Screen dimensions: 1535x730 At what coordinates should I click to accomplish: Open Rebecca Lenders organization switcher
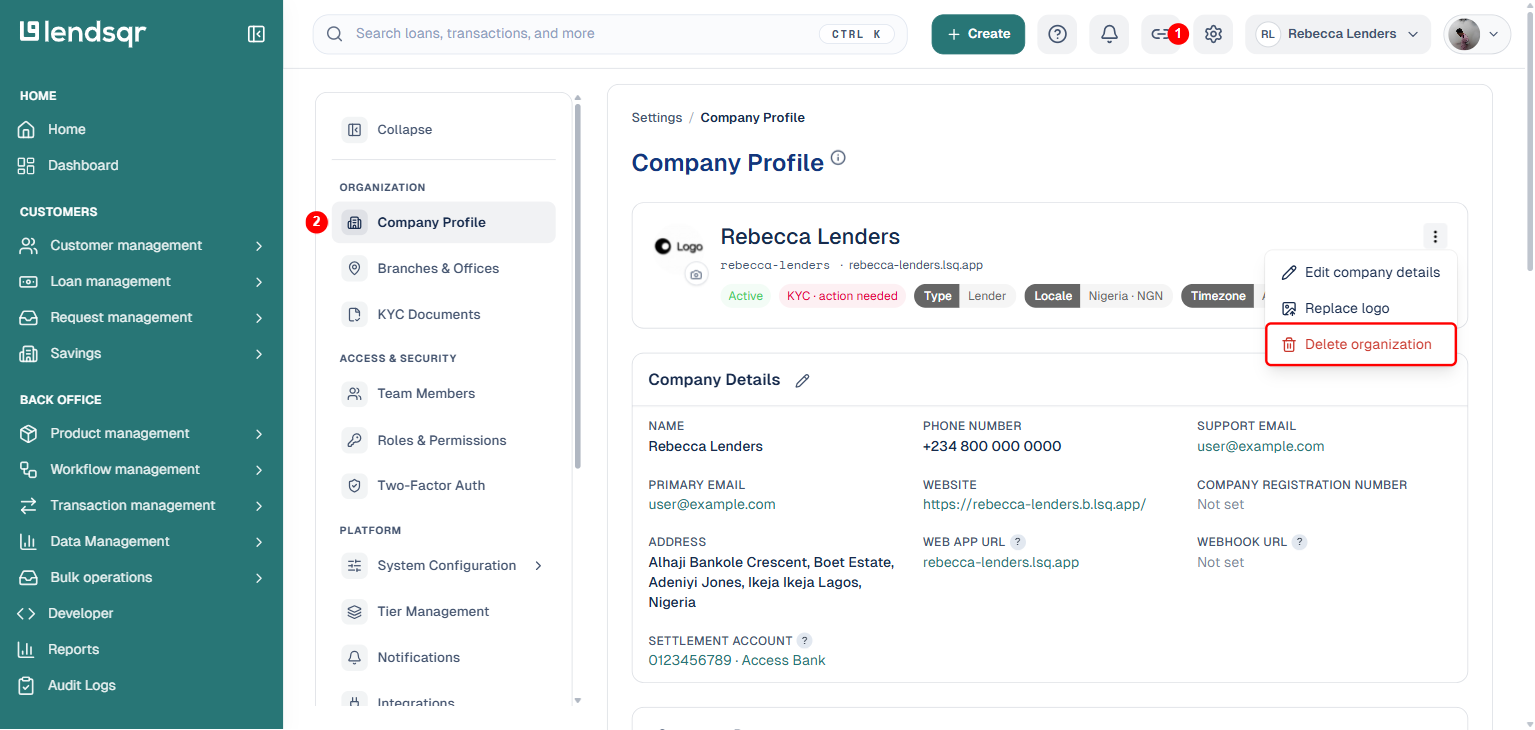(x=1338, y=34)
